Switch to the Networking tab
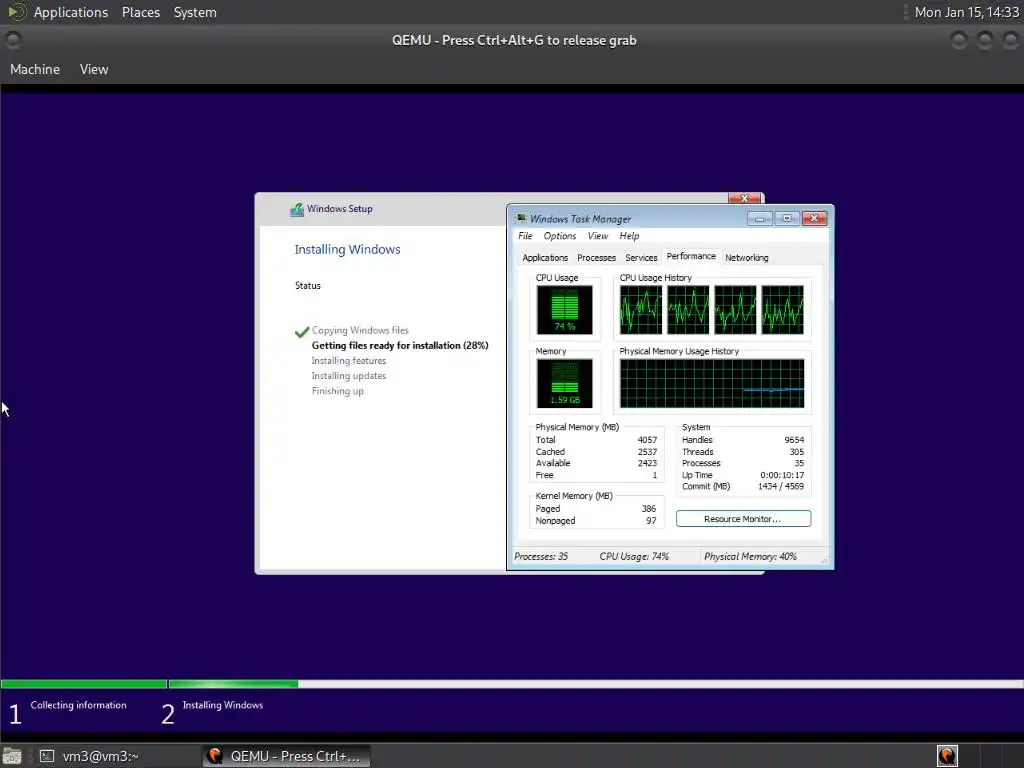This screenshot has width=1024, height=768. 746,258
